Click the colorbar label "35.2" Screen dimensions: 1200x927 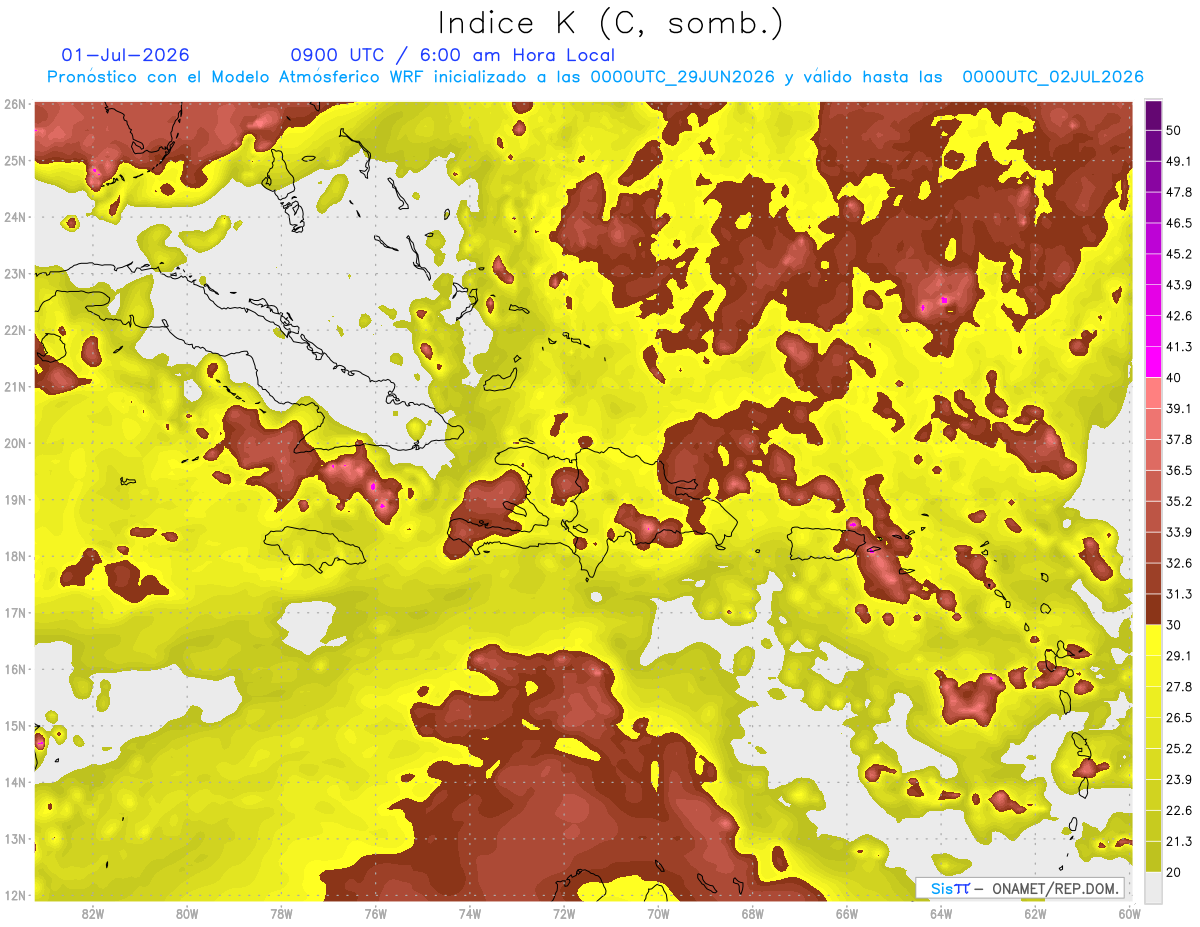(1177, 501)
